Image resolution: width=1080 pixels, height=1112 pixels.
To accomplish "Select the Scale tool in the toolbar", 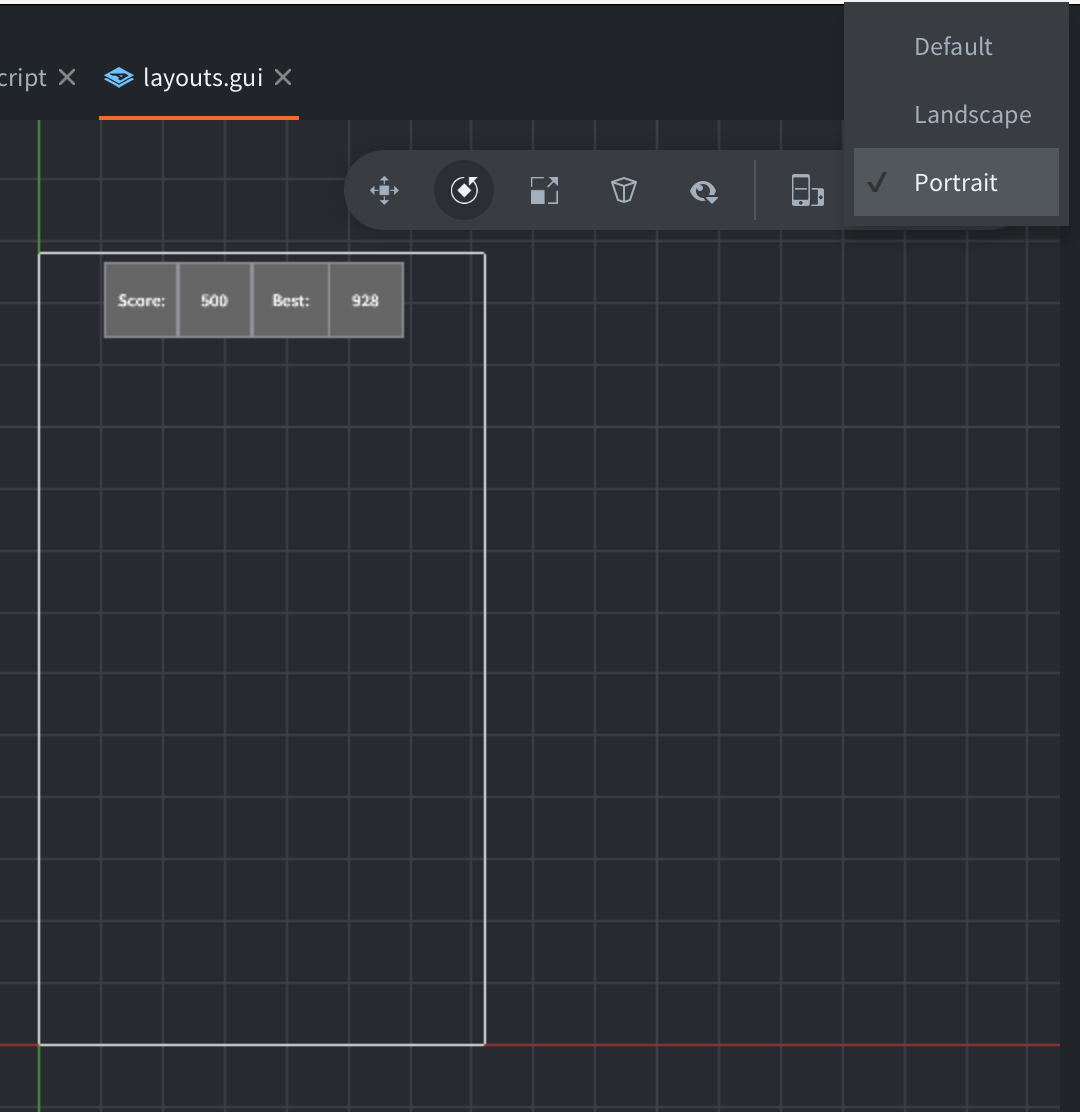I will click(x=545, y=190).
